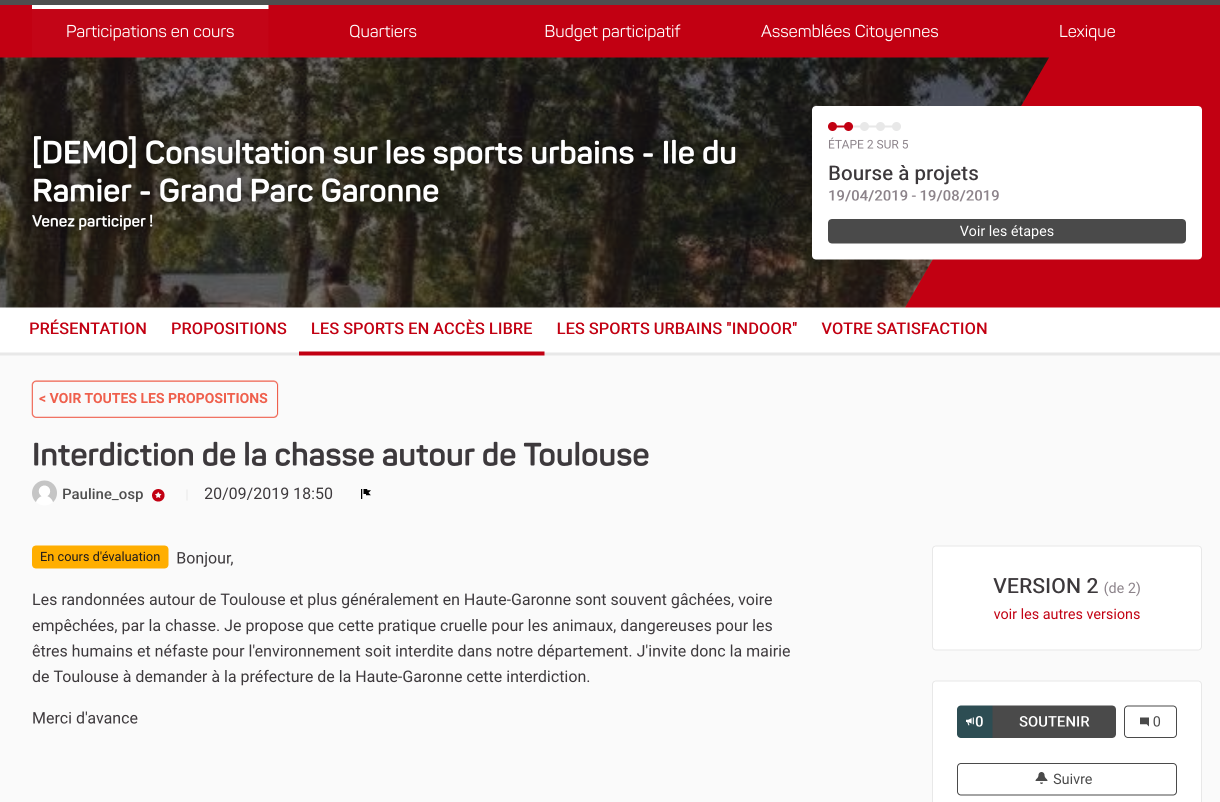
Task: Switch to the PROPOSITIONS tab
Action: pyautogui.click(x=229, y=329)
